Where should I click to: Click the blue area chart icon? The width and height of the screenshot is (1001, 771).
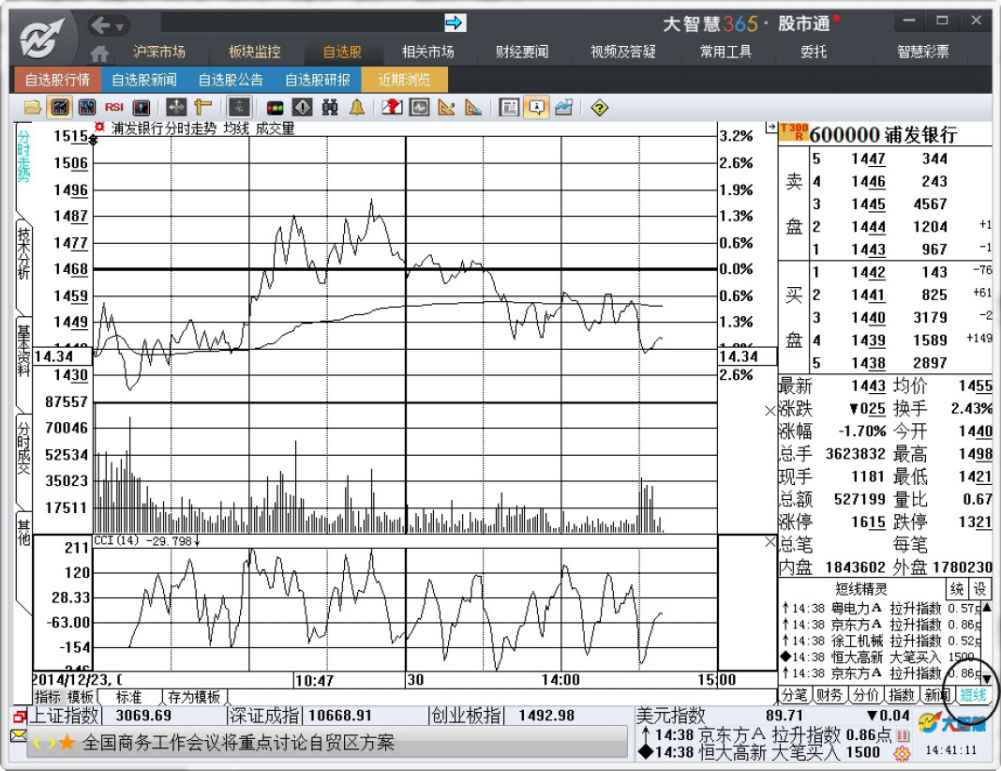(x=564, y=107)
